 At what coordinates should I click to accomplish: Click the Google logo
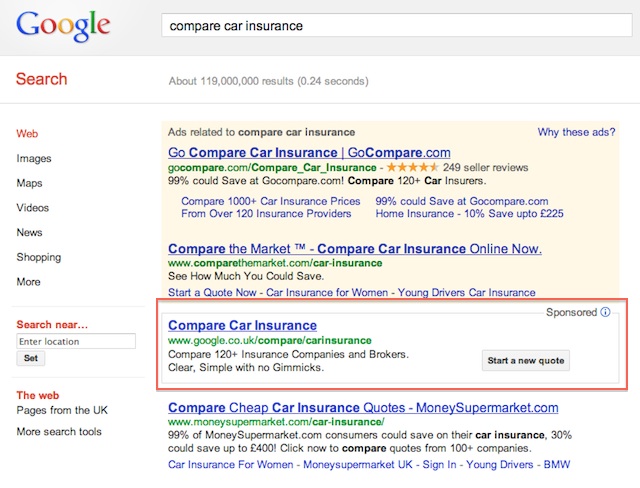coord(63,26)
